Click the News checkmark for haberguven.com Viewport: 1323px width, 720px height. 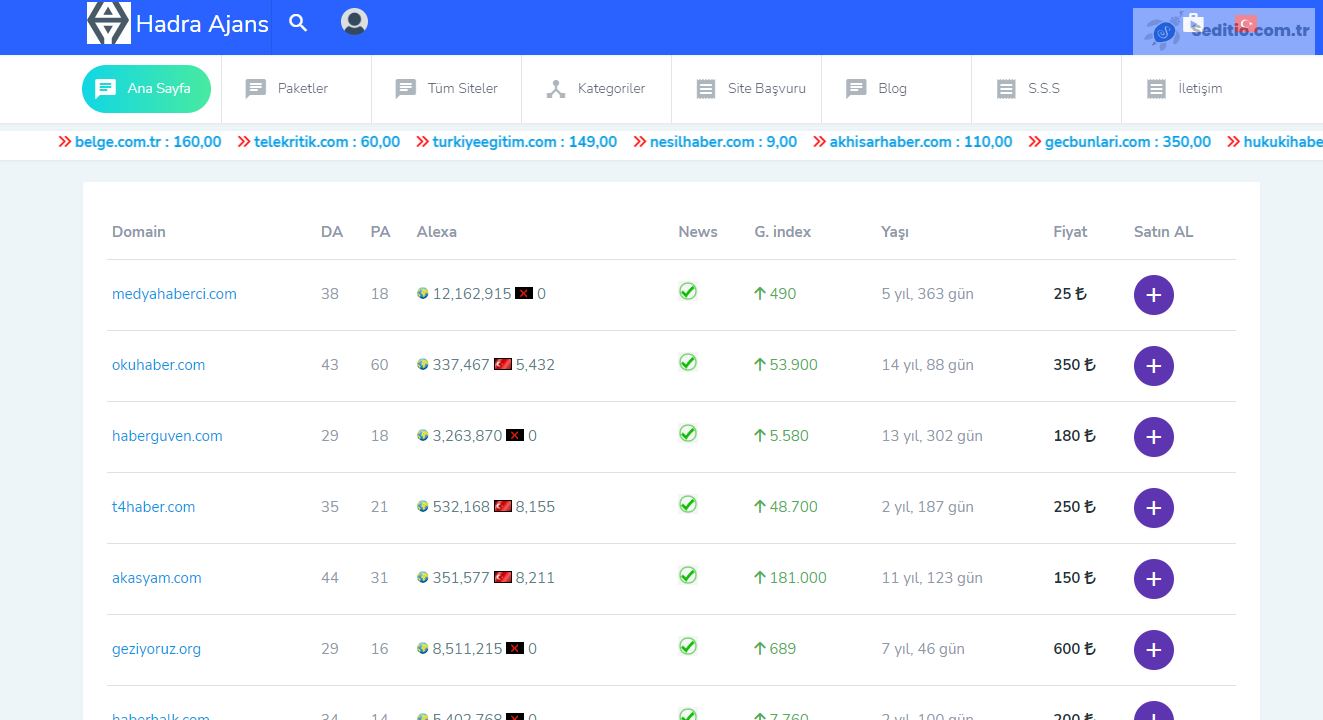pyautogui.click(x=687, y=434)
